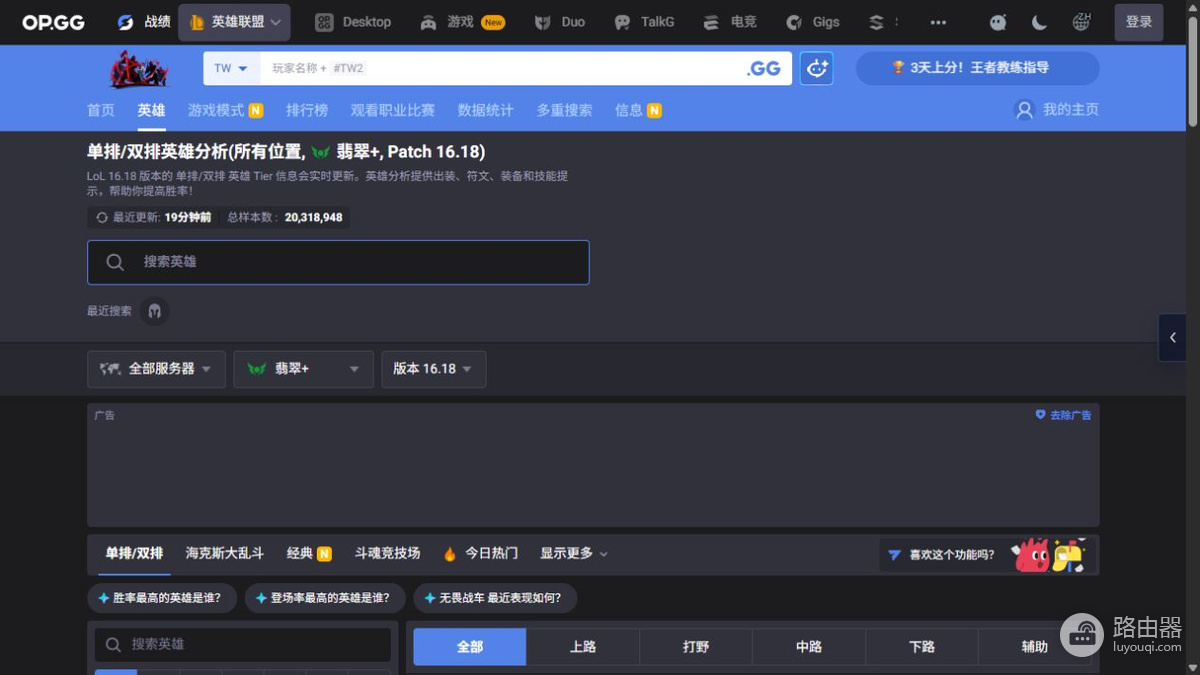Image resolution: width=1200 pixels, height=675 pixels.
Task: Go to Duo page
Action: [x=559, y=22]
